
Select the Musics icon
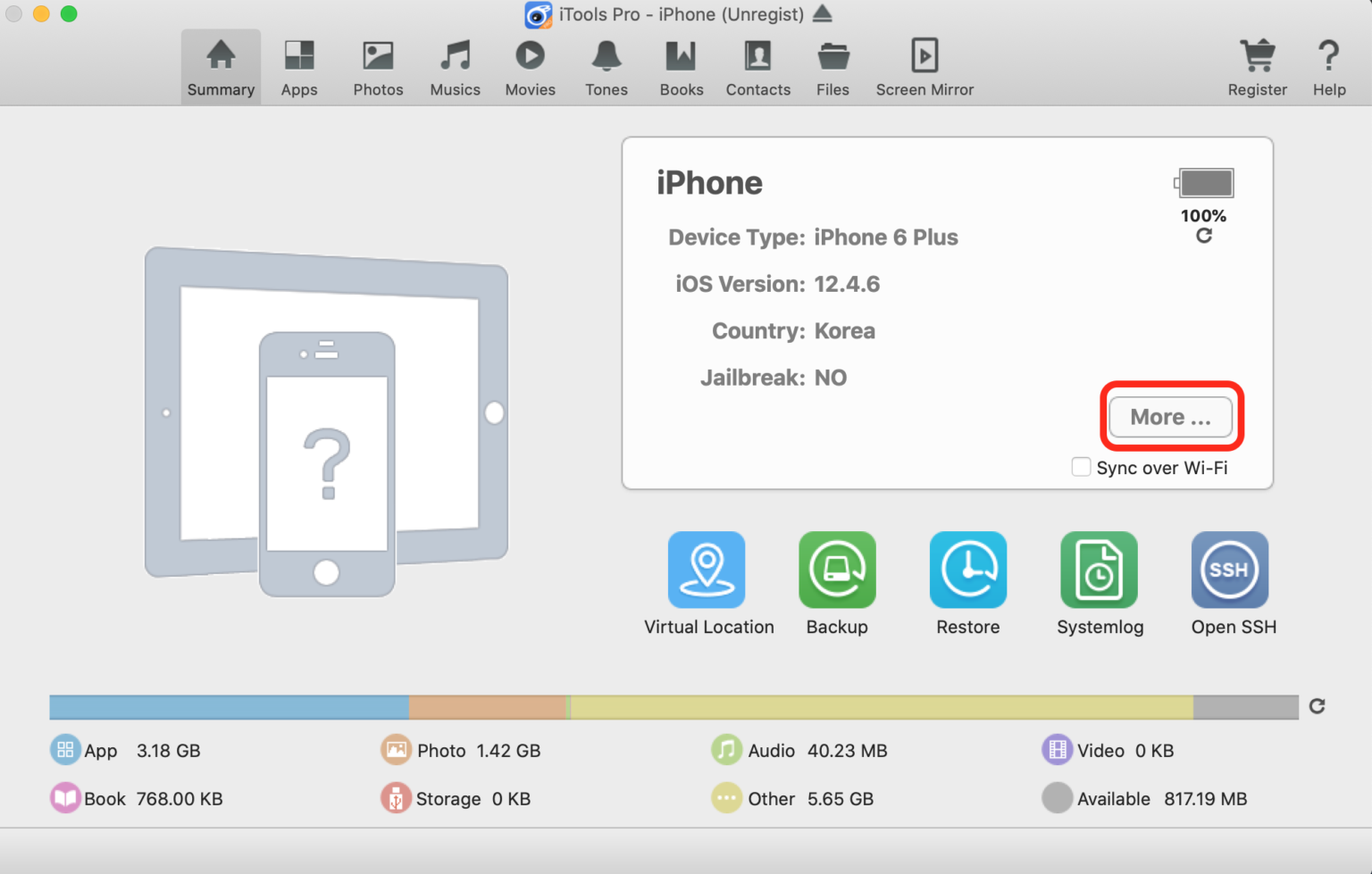[x=455, y=66]
